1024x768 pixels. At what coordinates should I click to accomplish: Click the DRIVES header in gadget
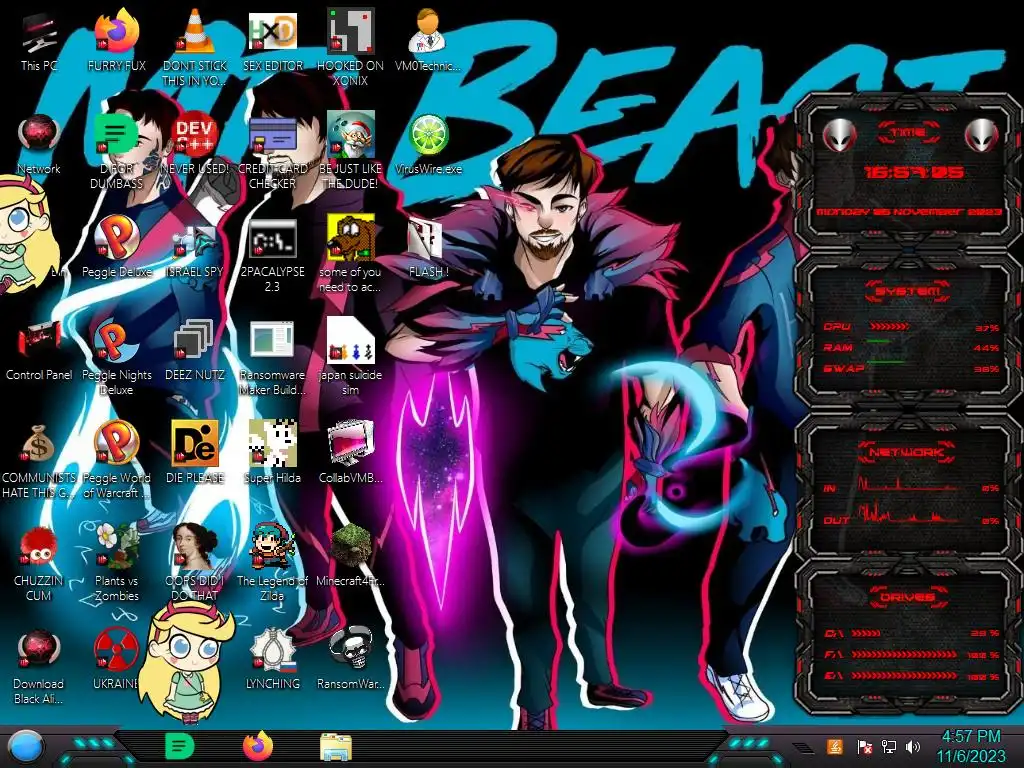tap(907, 596)
